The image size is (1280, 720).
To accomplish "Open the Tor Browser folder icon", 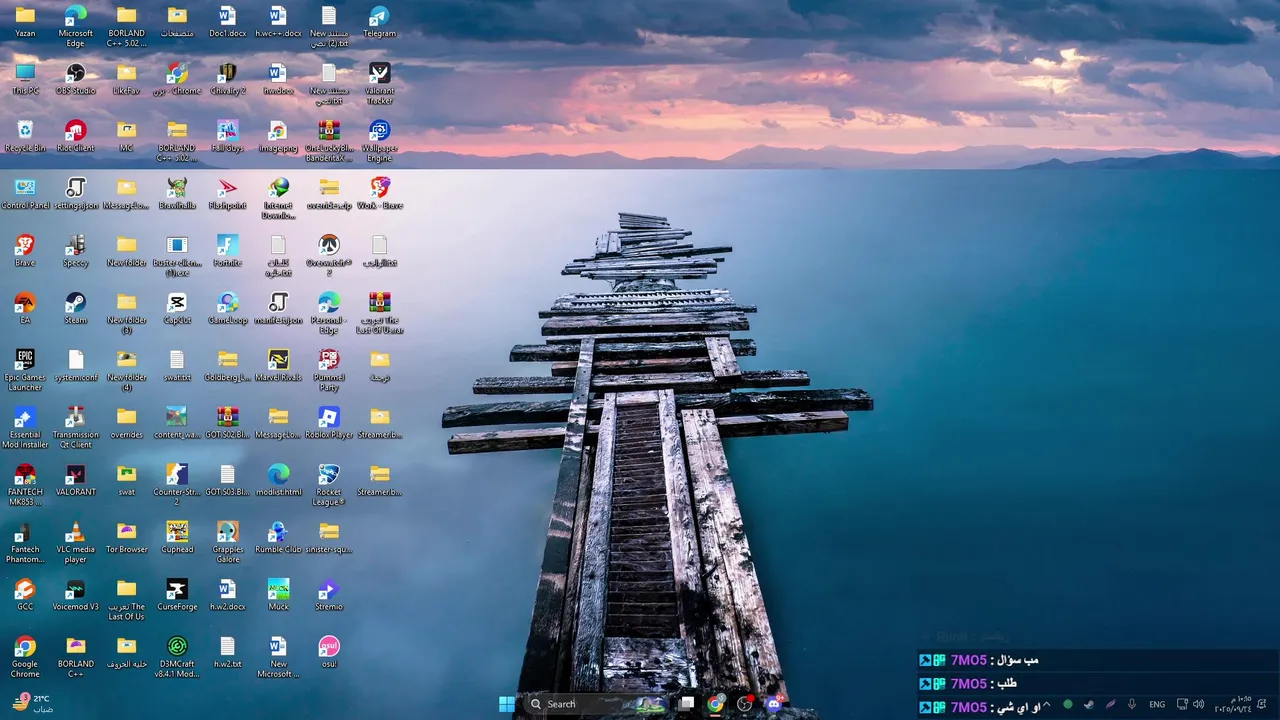I will (126, 537).
